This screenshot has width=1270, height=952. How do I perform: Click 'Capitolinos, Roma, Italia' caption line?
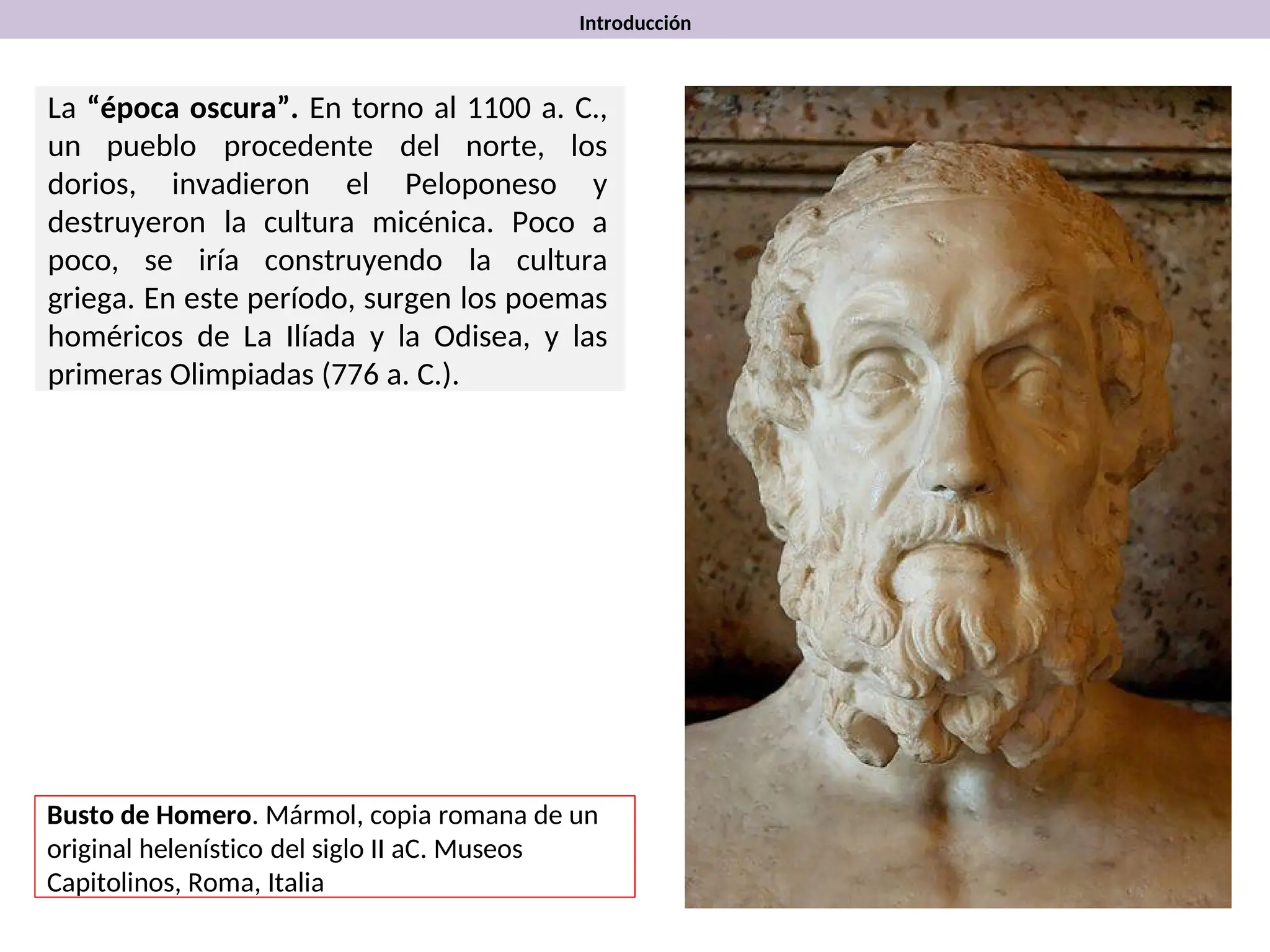click(185, 883)
